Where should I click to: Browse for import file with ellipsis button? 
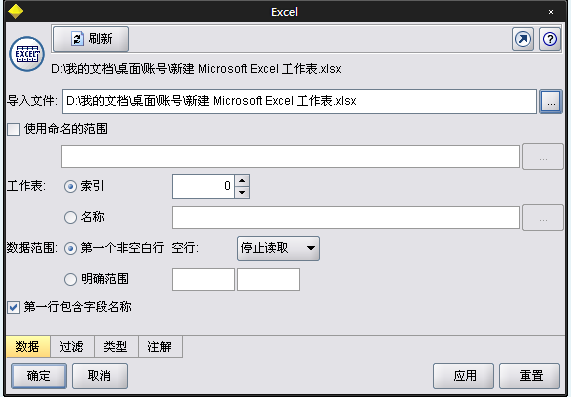(551, 101)
